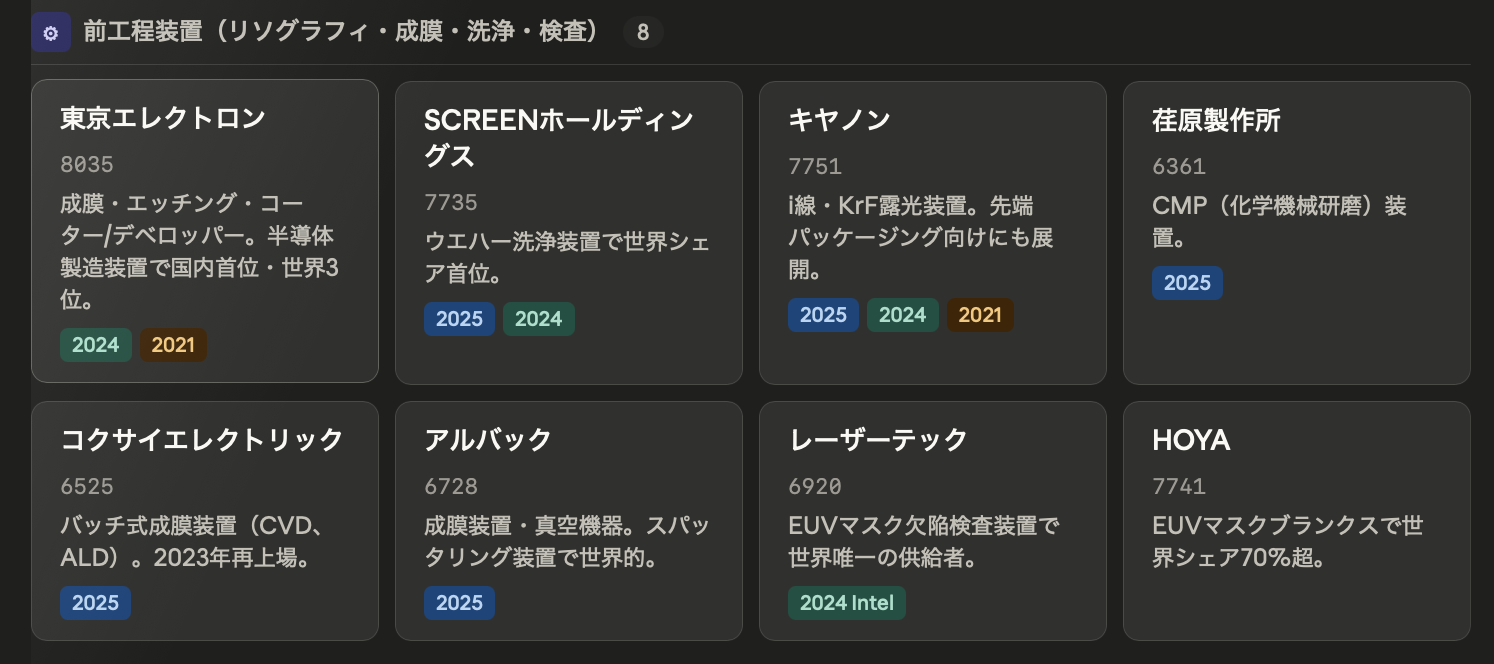Click the 2025 tag on 荏原製作所 card
Screen dimensions: 1494x664
pyautogui.click(x=1187, y=283)
